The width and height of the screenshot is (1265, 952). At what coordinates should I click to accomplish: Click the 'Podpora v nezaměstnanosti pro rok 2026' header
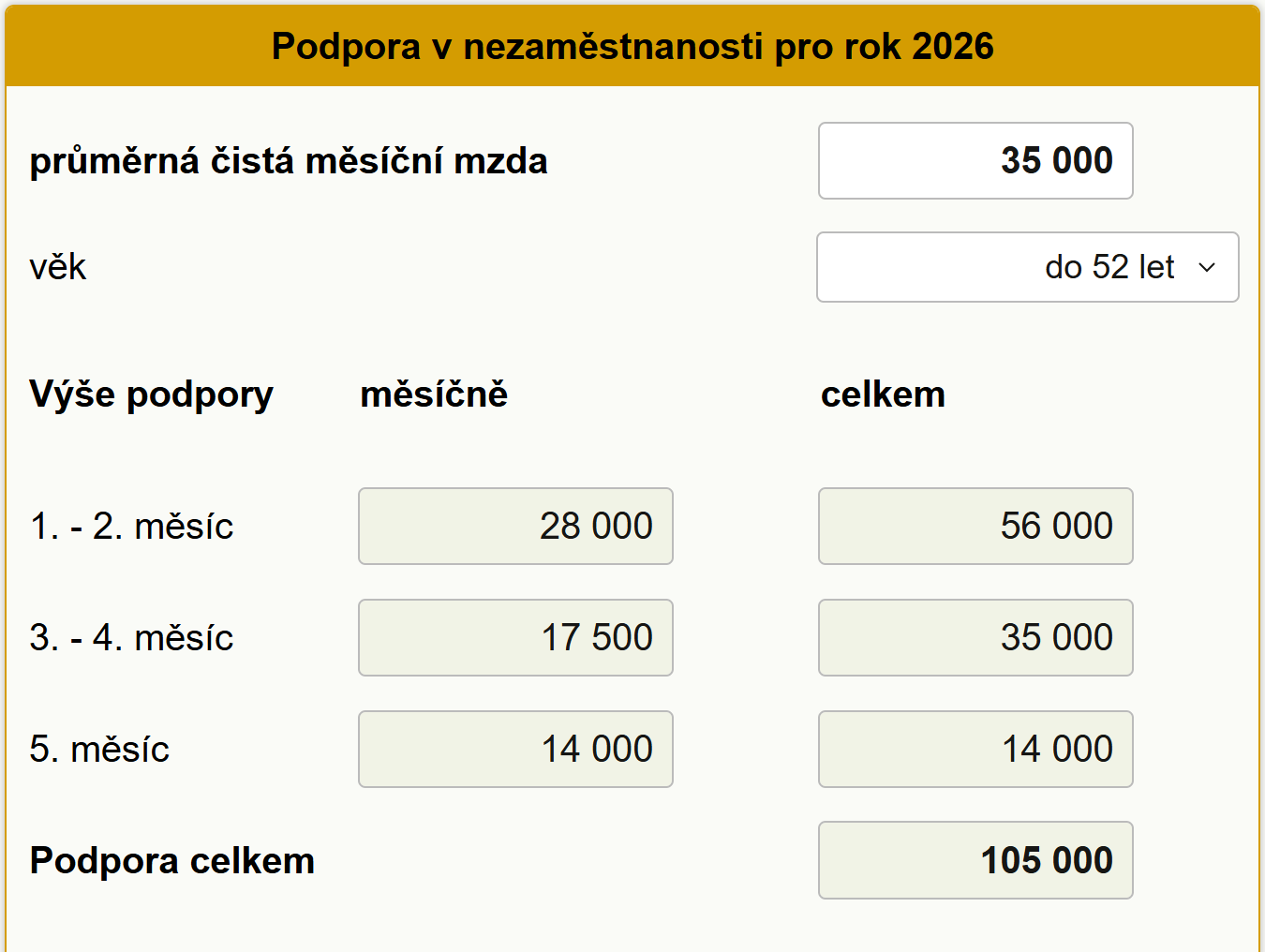632,45
